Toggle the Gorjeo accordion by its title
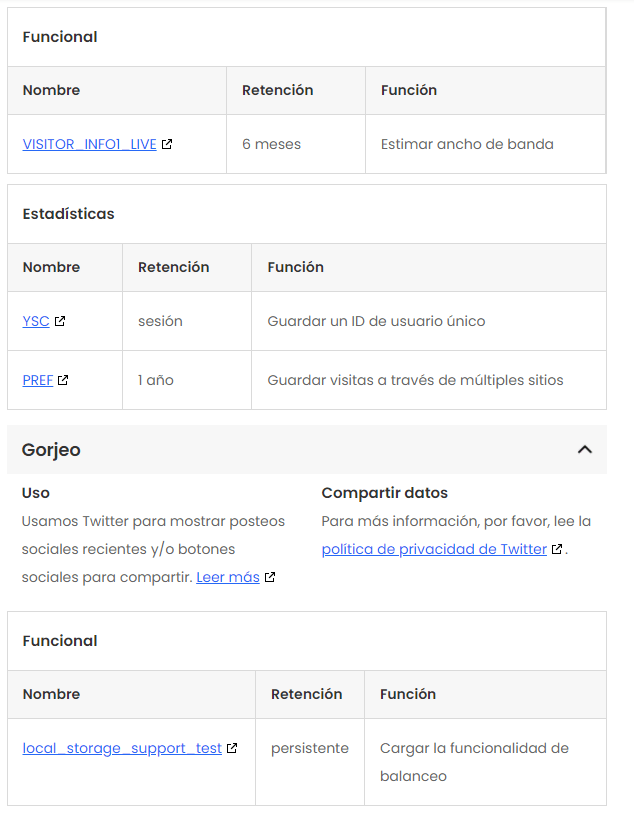This screenshot has height=814, width=634. [x=51, y=450]
